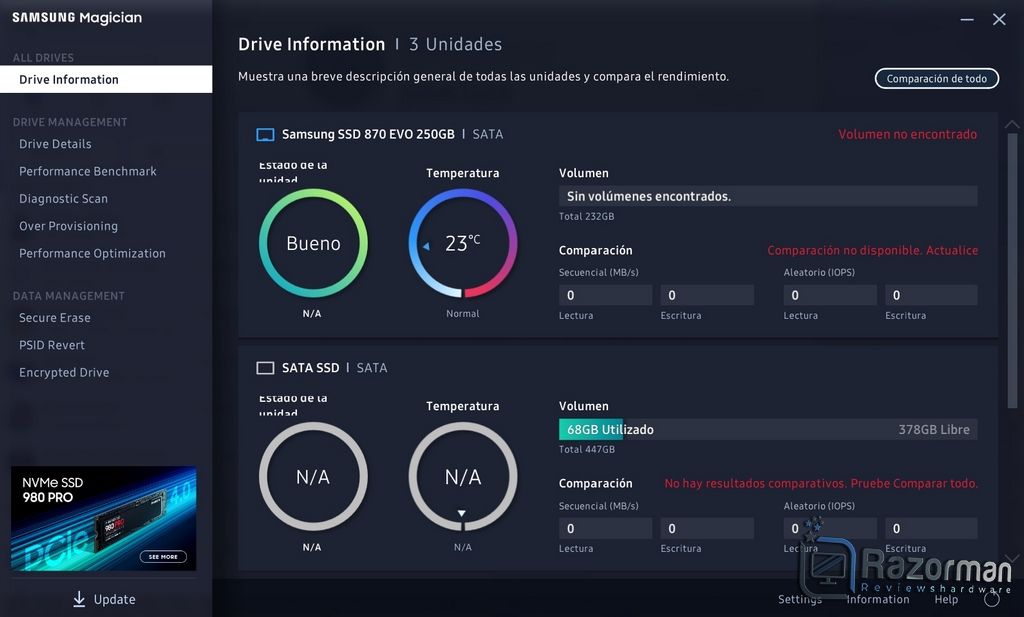Click the Update download icon
This screenshot has width=1024, height=617.
79,599
